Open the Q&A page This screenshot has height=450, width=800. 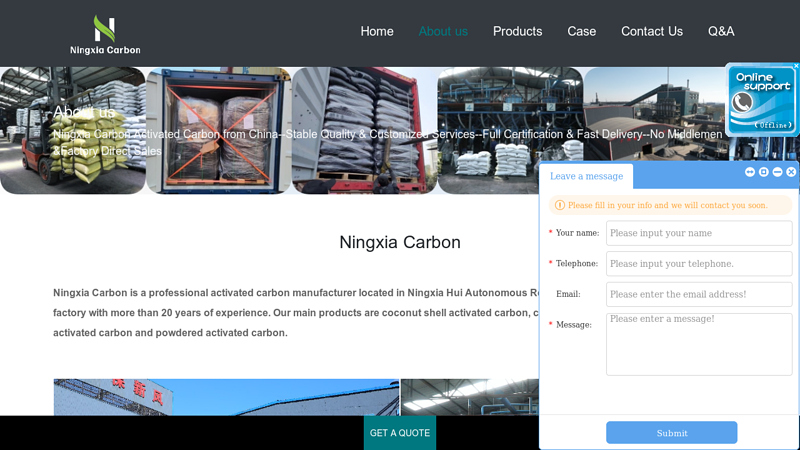(721, 32)
